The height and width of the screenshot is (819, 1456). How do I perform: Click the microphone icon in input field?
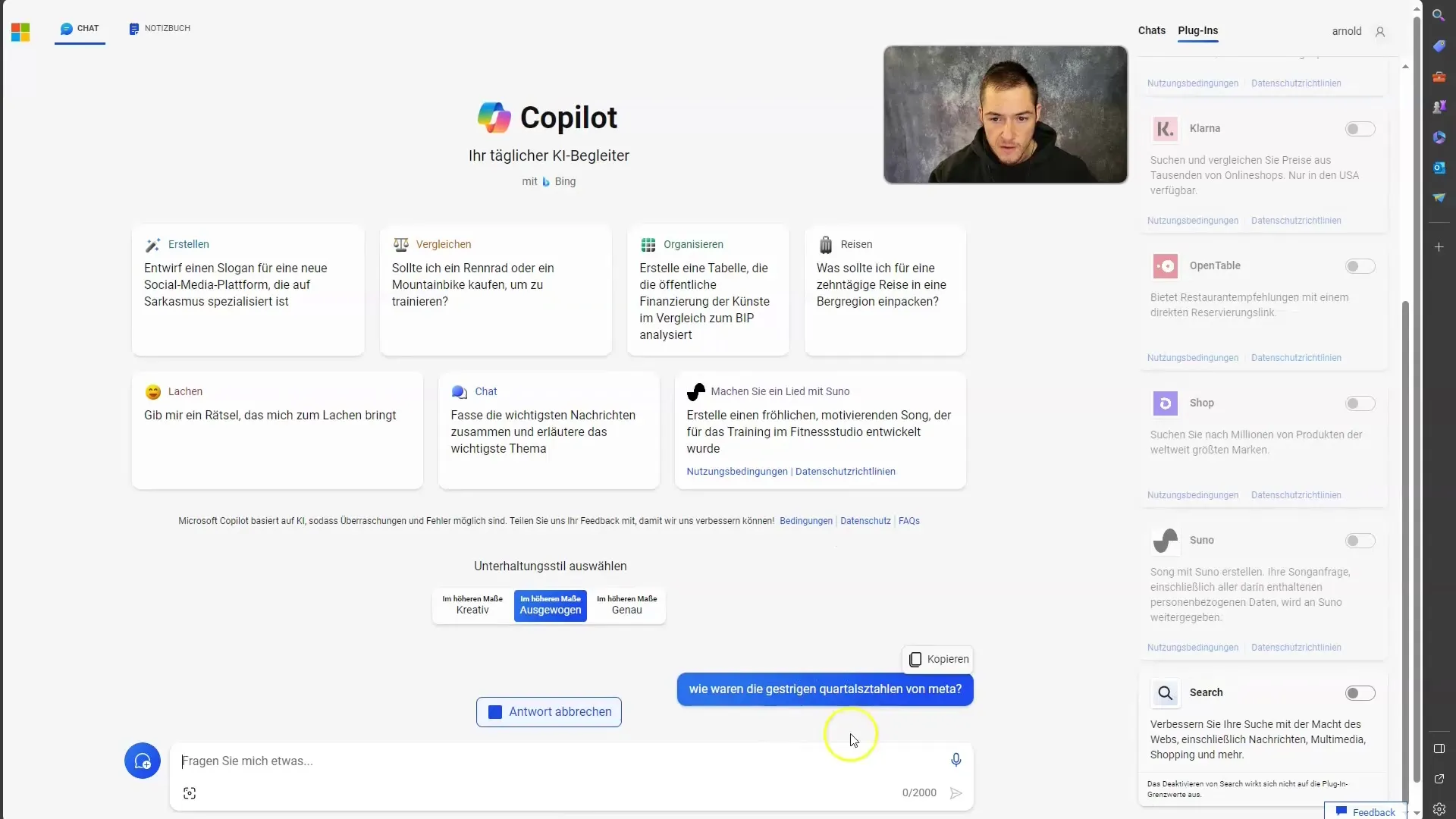click(x=955, y=760)
